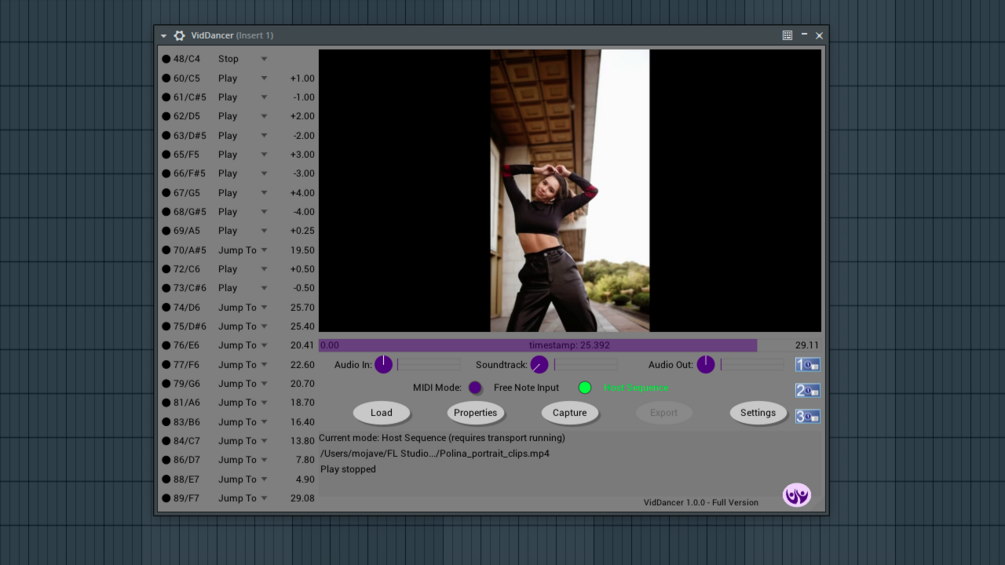Toggle the 83/B6 note indicator dot
The width and height of the screenshot is (1005, 565).
tap(166, 422)
